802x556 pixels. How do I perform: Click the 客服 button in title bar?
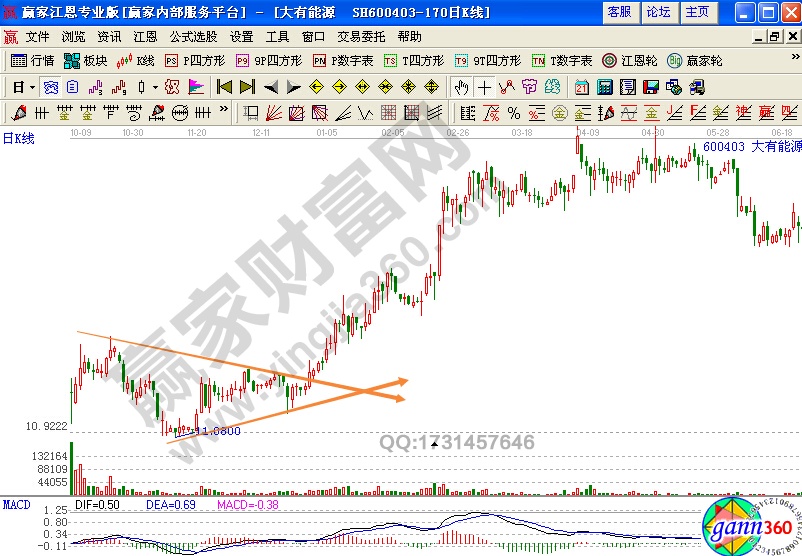620,12
